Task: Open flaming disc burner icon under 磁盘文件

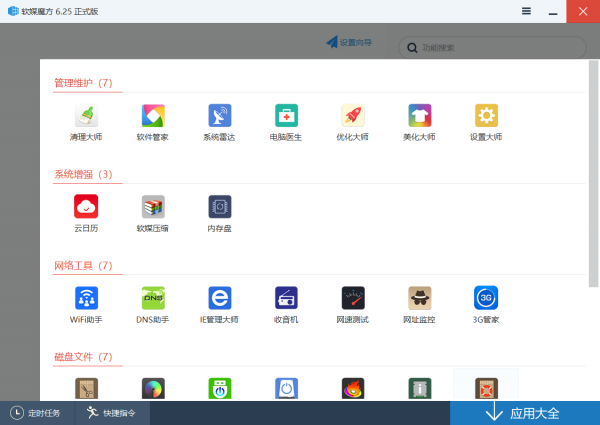Action: (x=353, y=389)
